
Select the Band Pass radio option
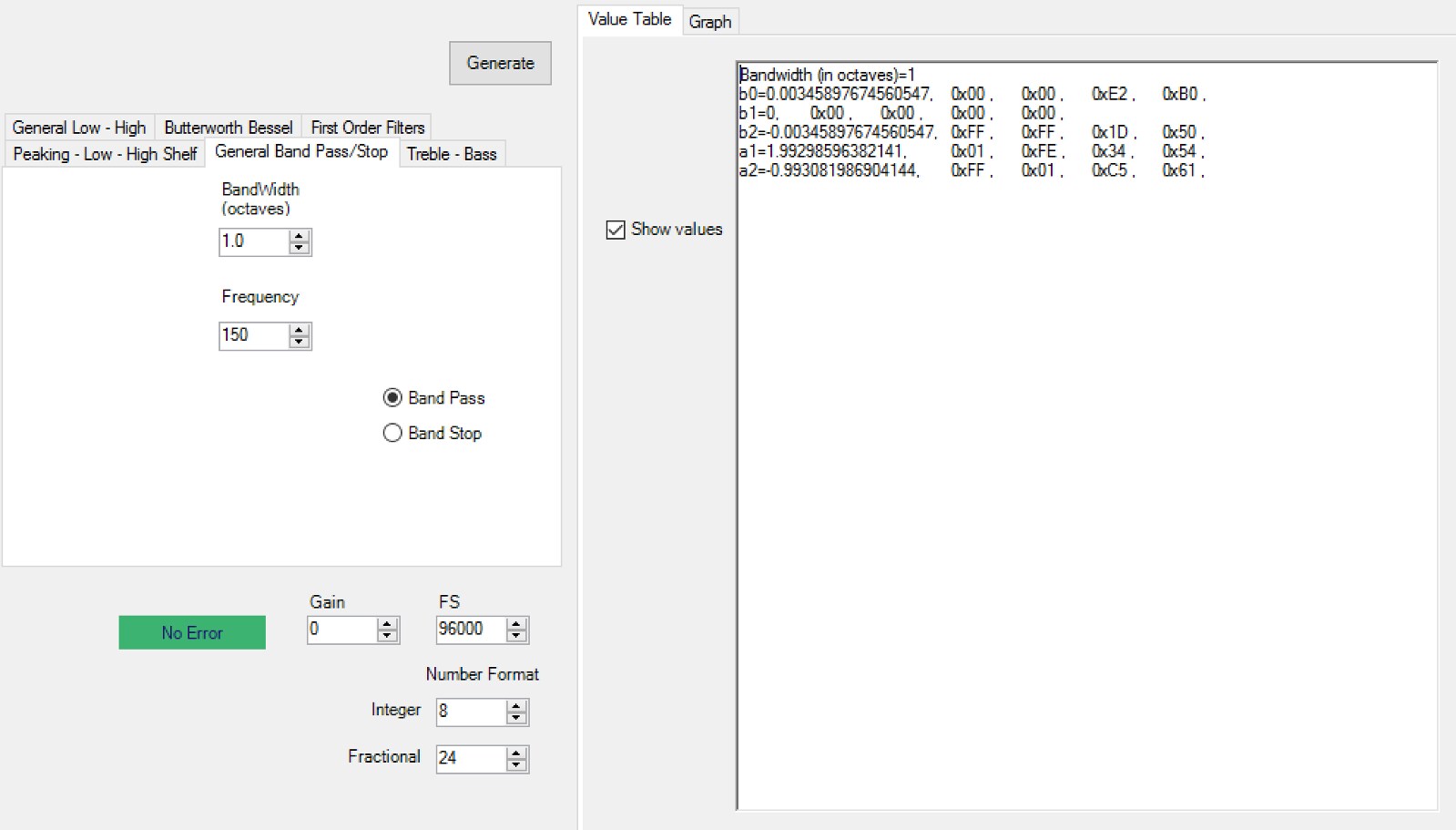click(x=392, y=398)
